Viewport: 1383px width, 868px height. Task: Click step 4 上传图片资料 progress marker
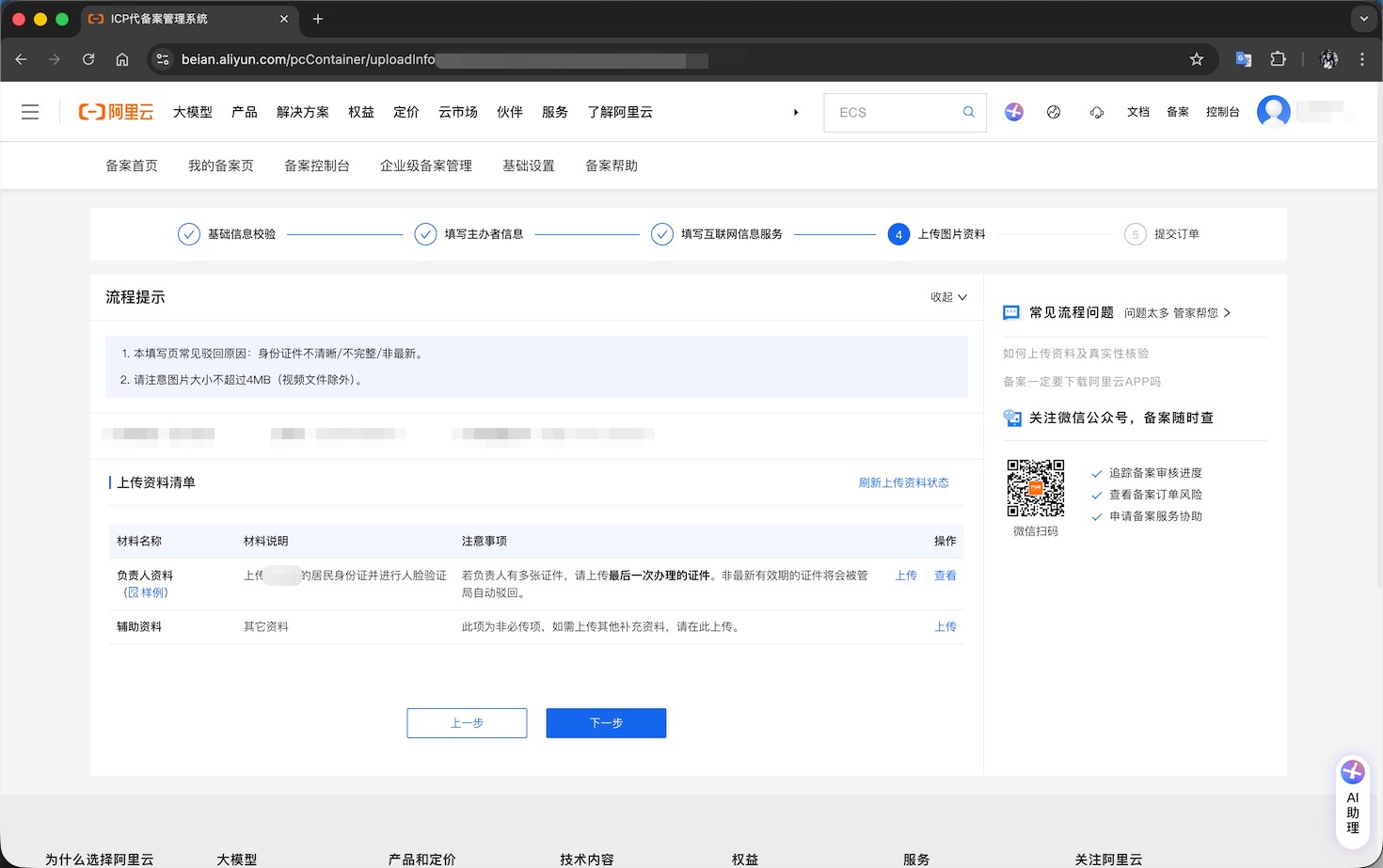pyautogui.click(x=898, y=234)
